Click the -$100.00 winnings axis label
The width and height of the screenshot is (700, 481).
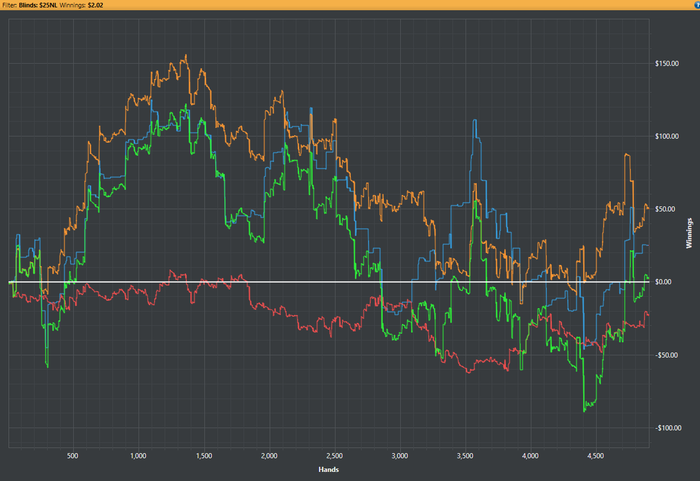point(668,428)
